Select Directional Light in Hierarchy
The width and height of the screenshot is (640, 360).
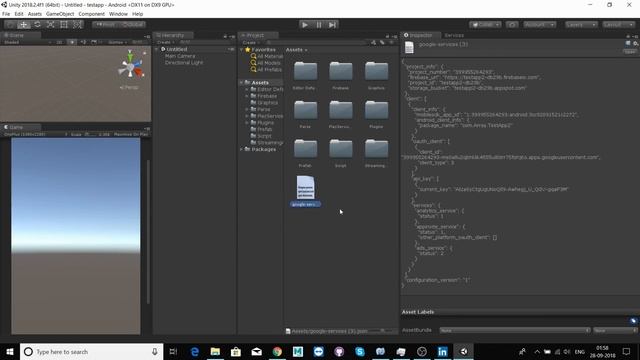(184, 62)
